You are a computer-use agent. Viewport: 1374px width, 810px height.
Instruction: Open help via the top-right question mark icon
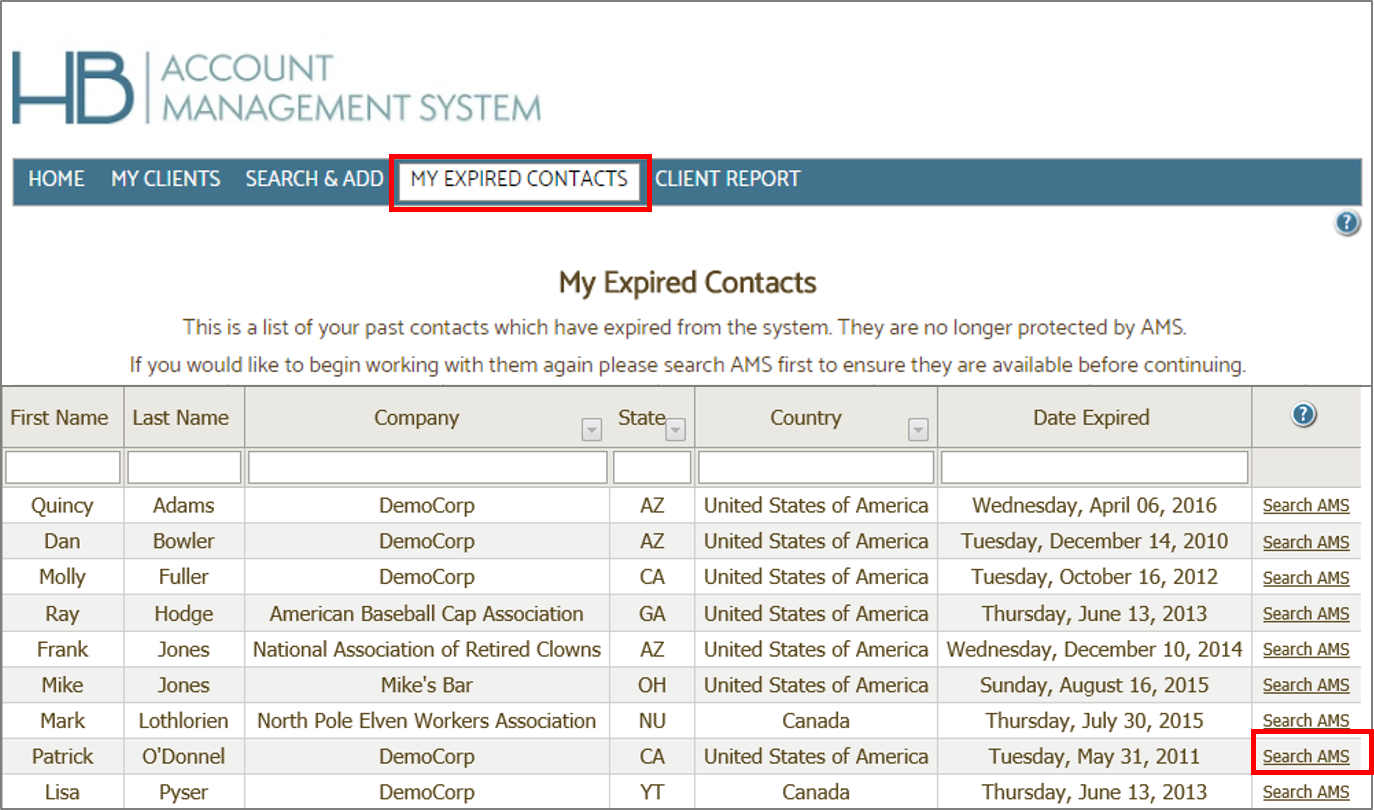point(1347,223)
